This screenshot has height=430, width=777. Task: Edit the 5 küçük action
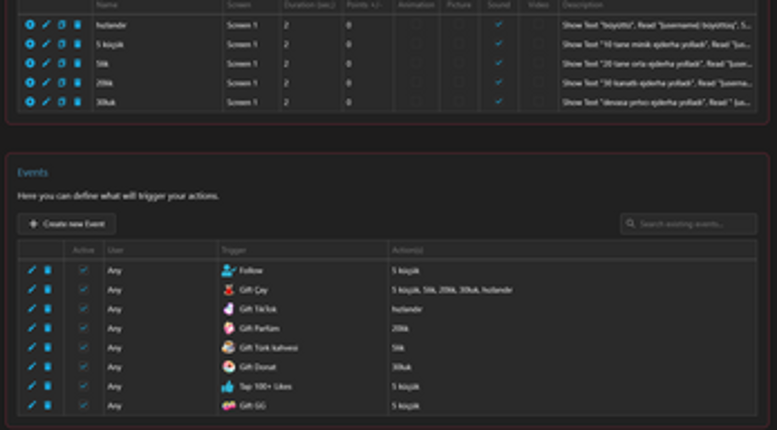pos(46,44)
